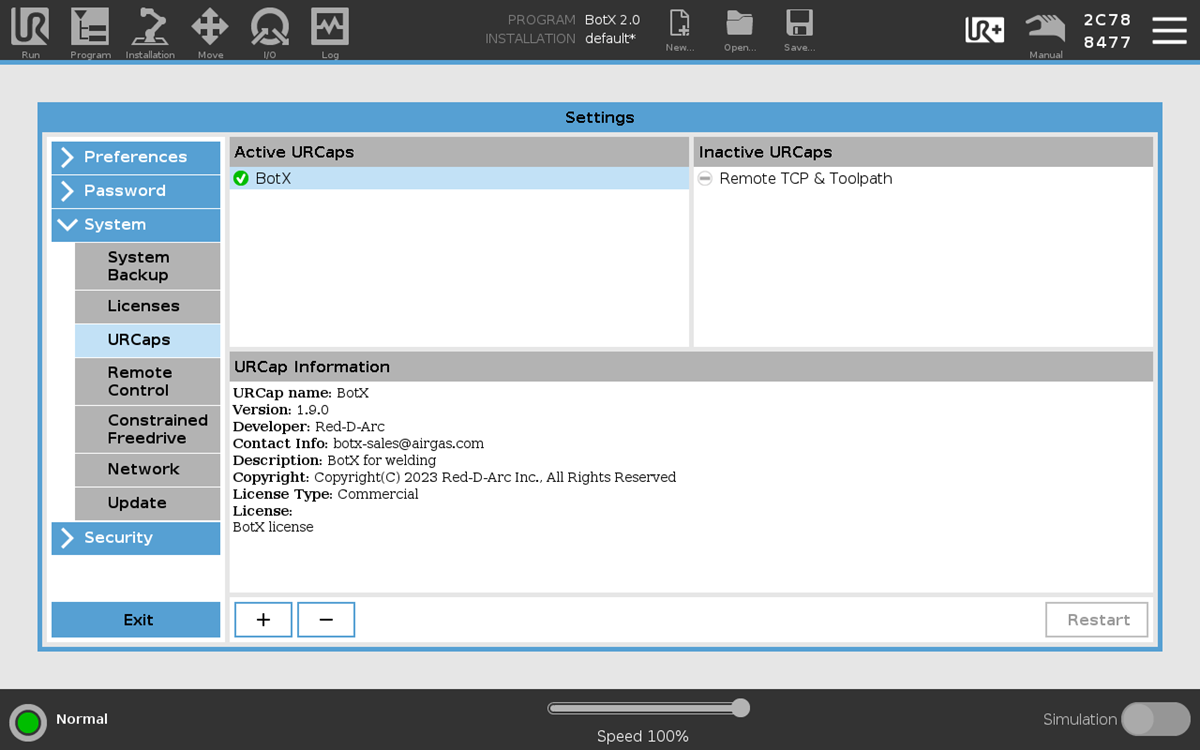Click the serial number 2C78 8477
This screenshot has height=750, width=1200.
point(1107,31)
